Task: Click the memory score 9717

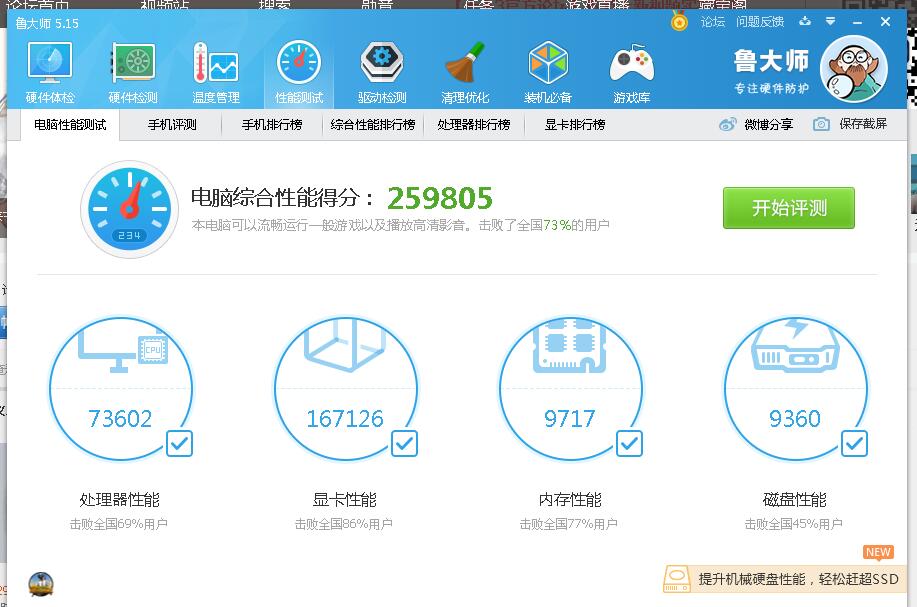Action: click(x=570, y=419)
